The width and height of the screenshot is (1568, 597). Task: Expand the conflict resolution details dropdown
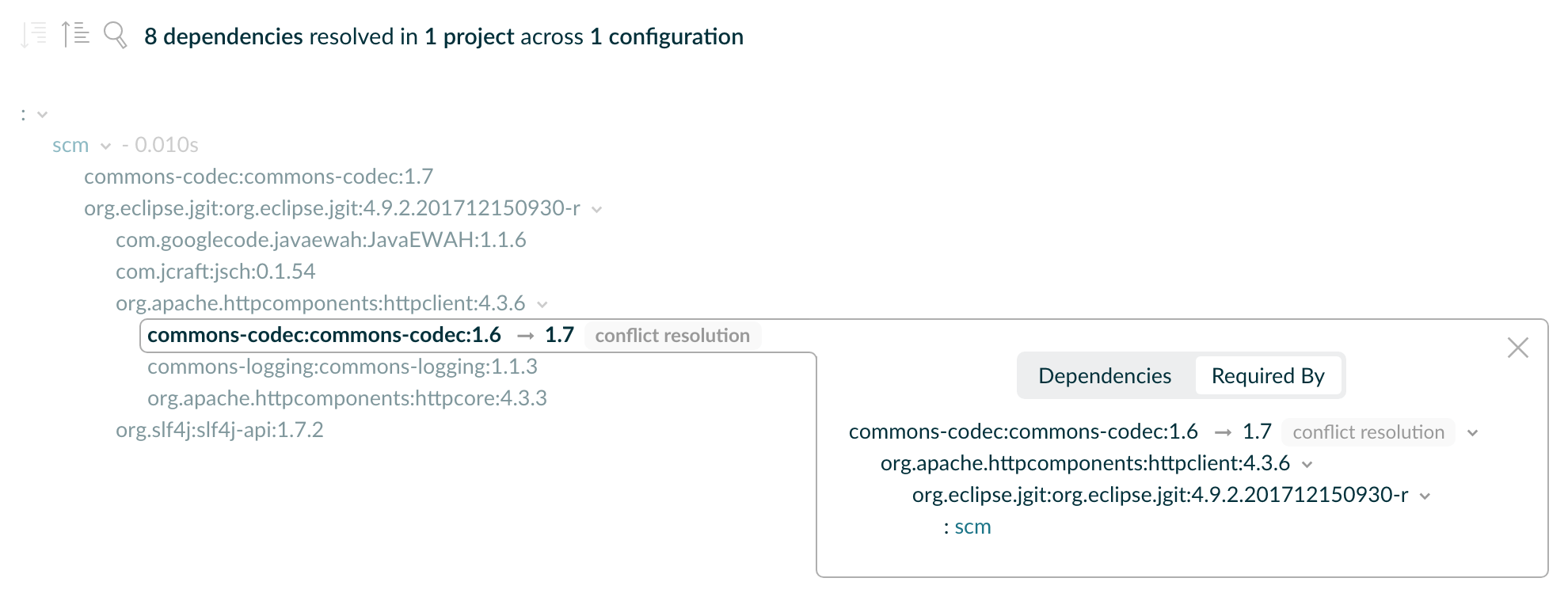(x=1474, y=433)
